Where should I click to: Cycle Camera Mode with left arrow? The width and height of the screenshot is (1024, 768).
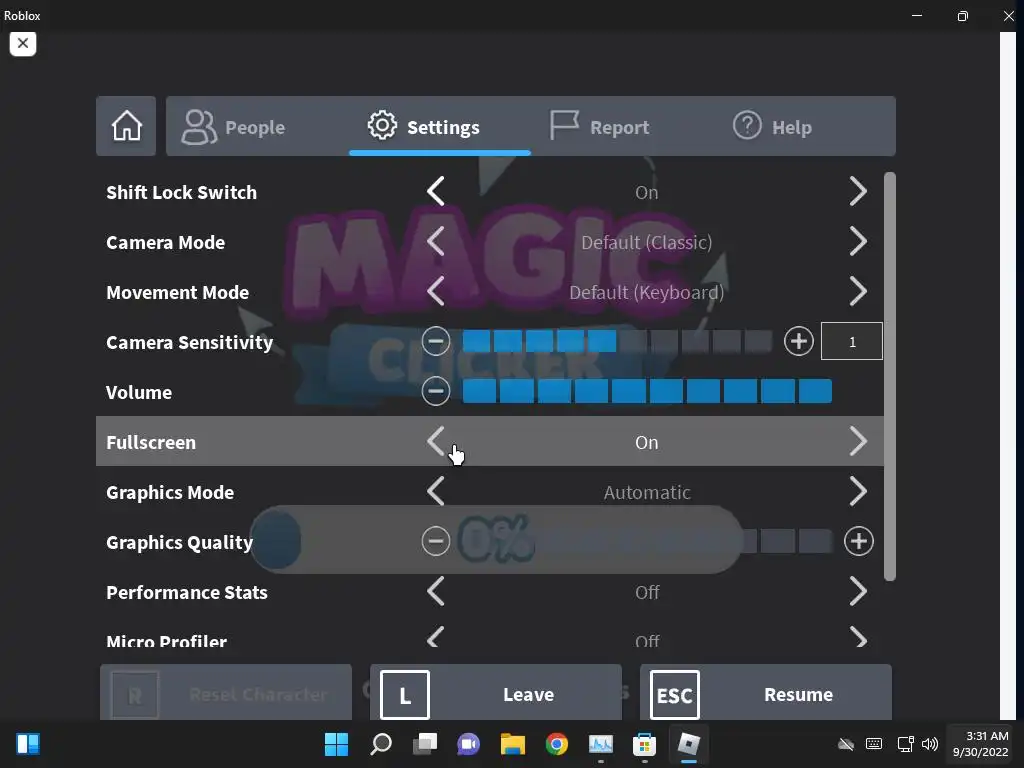[x=436, y=242]
